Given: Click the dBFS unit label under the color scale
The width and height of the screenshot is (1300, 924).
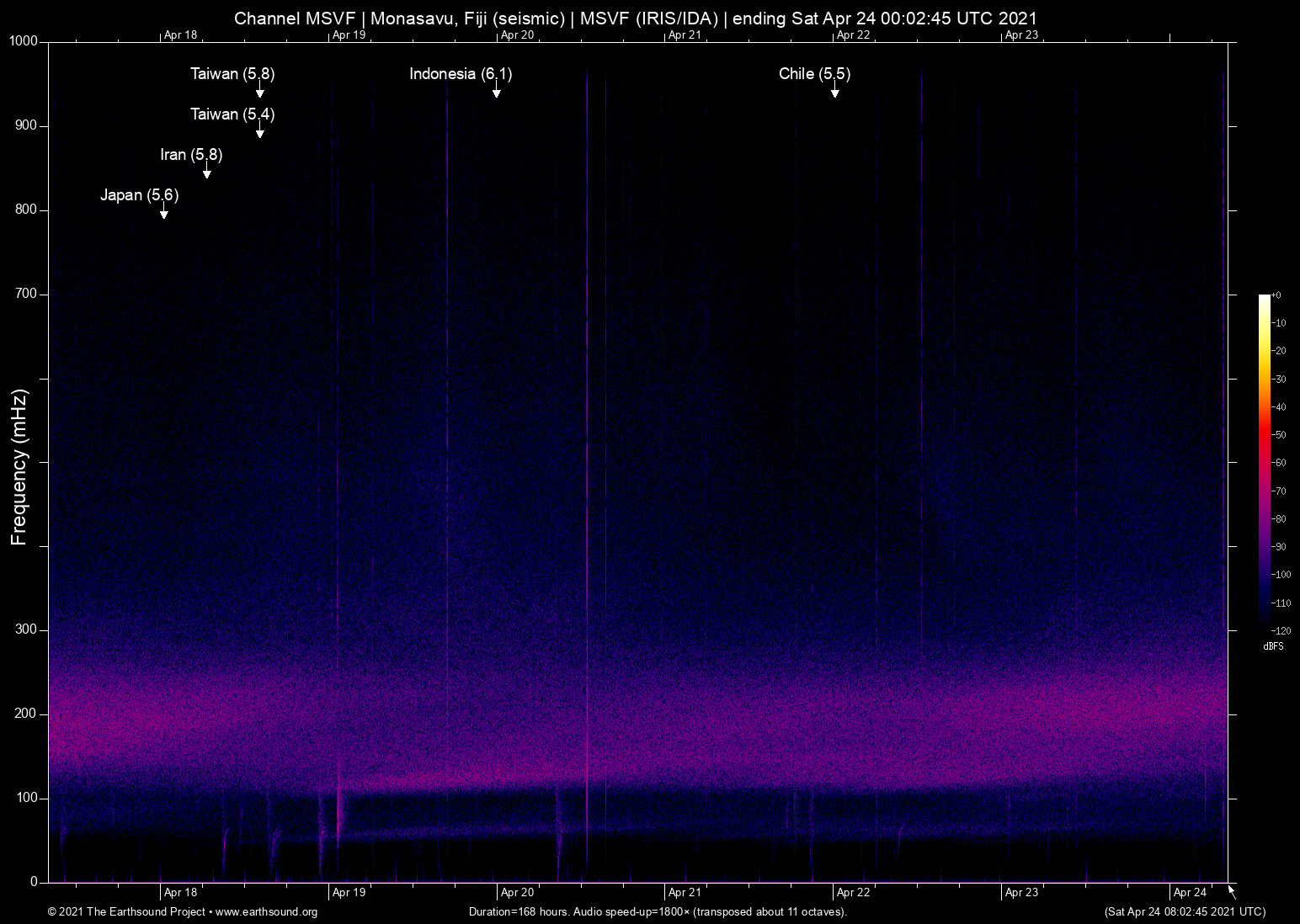Looking at the screenshot, I should (x=1272, y=646).
